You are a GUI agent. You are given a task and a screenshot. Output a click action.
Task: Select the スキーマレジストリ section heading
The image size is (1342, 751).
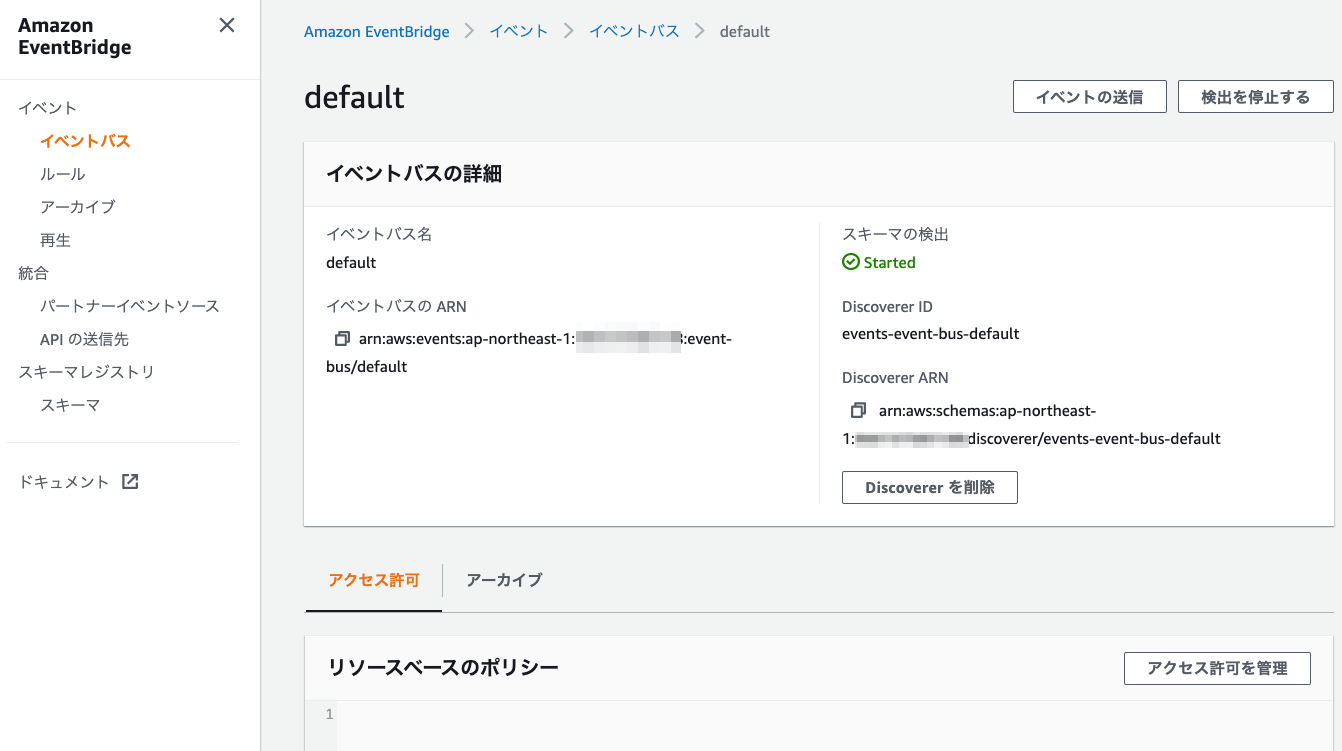coord(87,372)
